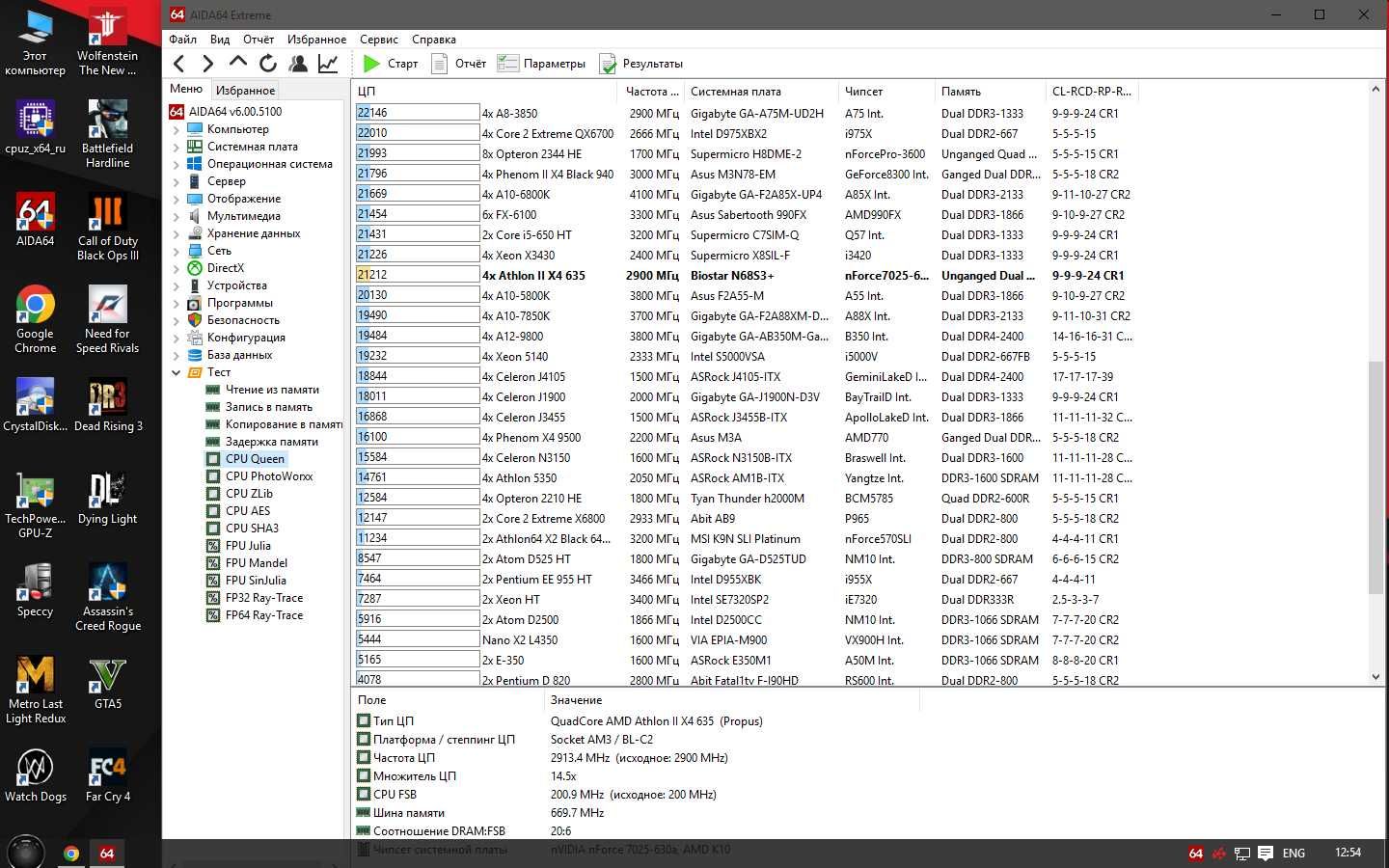Switch to the Меню tab
Screen dimensions: 1389x868
pyautogui.click(x=186, y=89)
